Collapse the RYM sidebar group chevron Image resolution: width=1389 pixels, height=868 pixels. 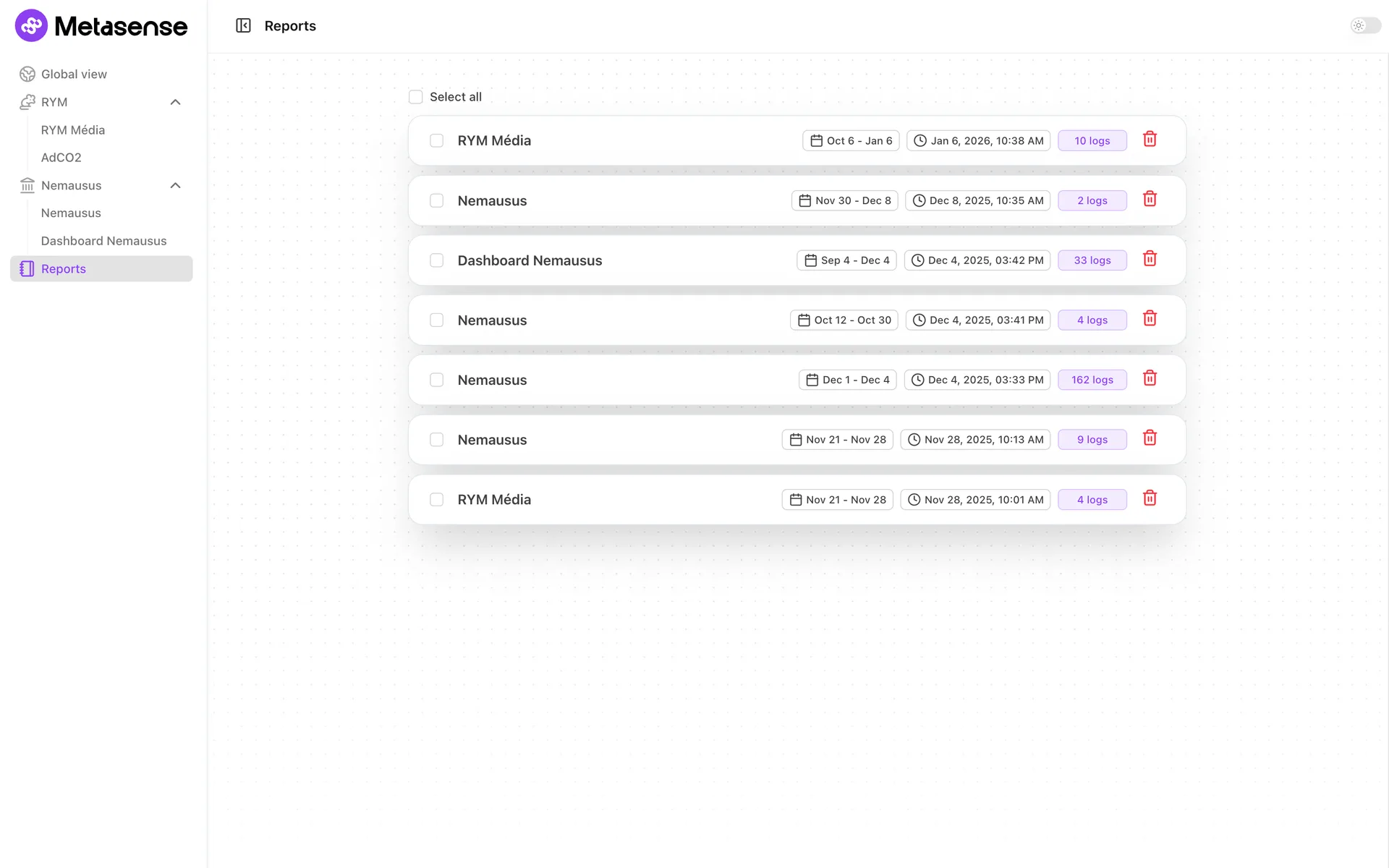175,102
